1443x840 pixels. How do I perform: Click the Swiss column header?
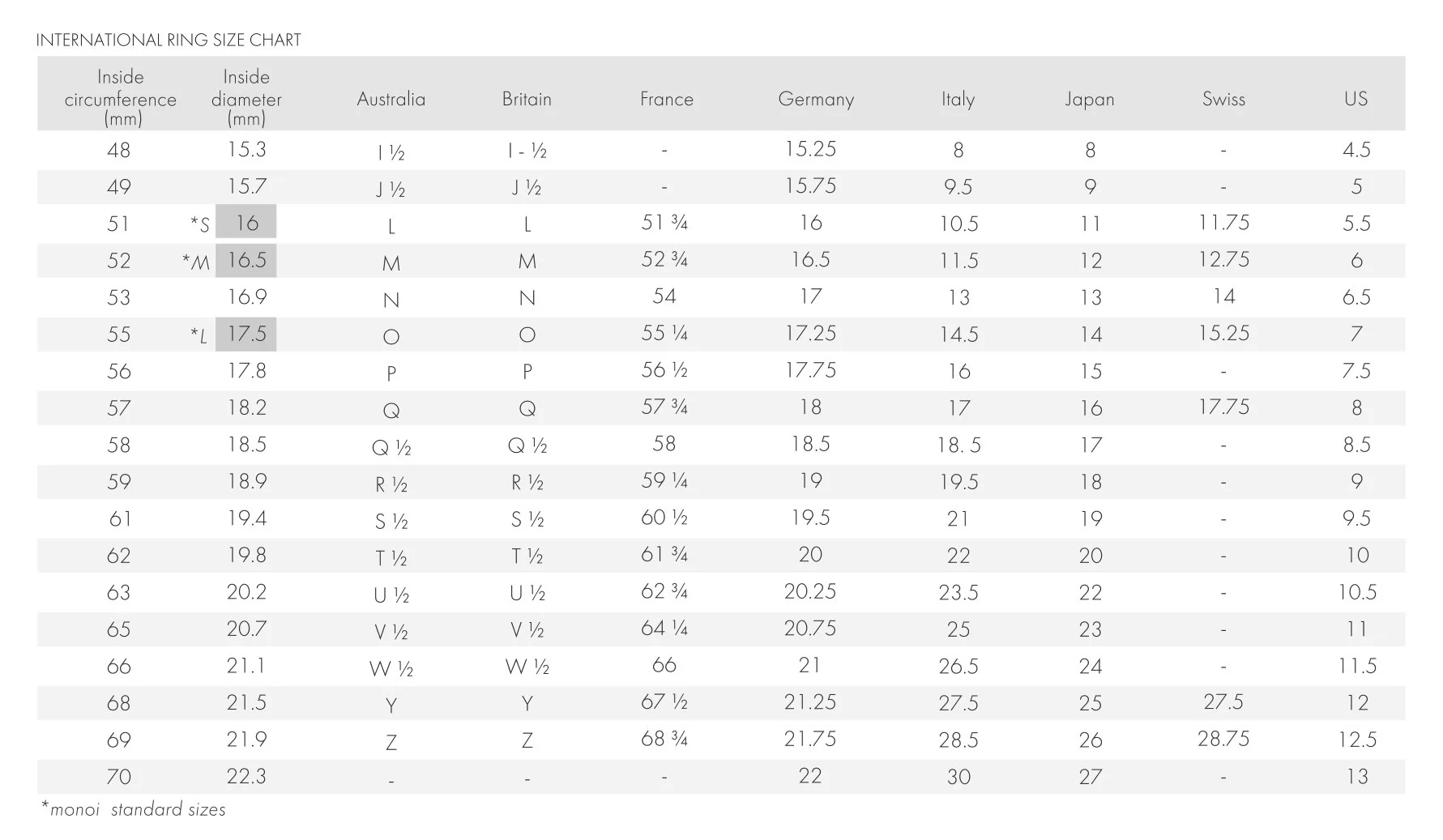(x=1223, y=100)
